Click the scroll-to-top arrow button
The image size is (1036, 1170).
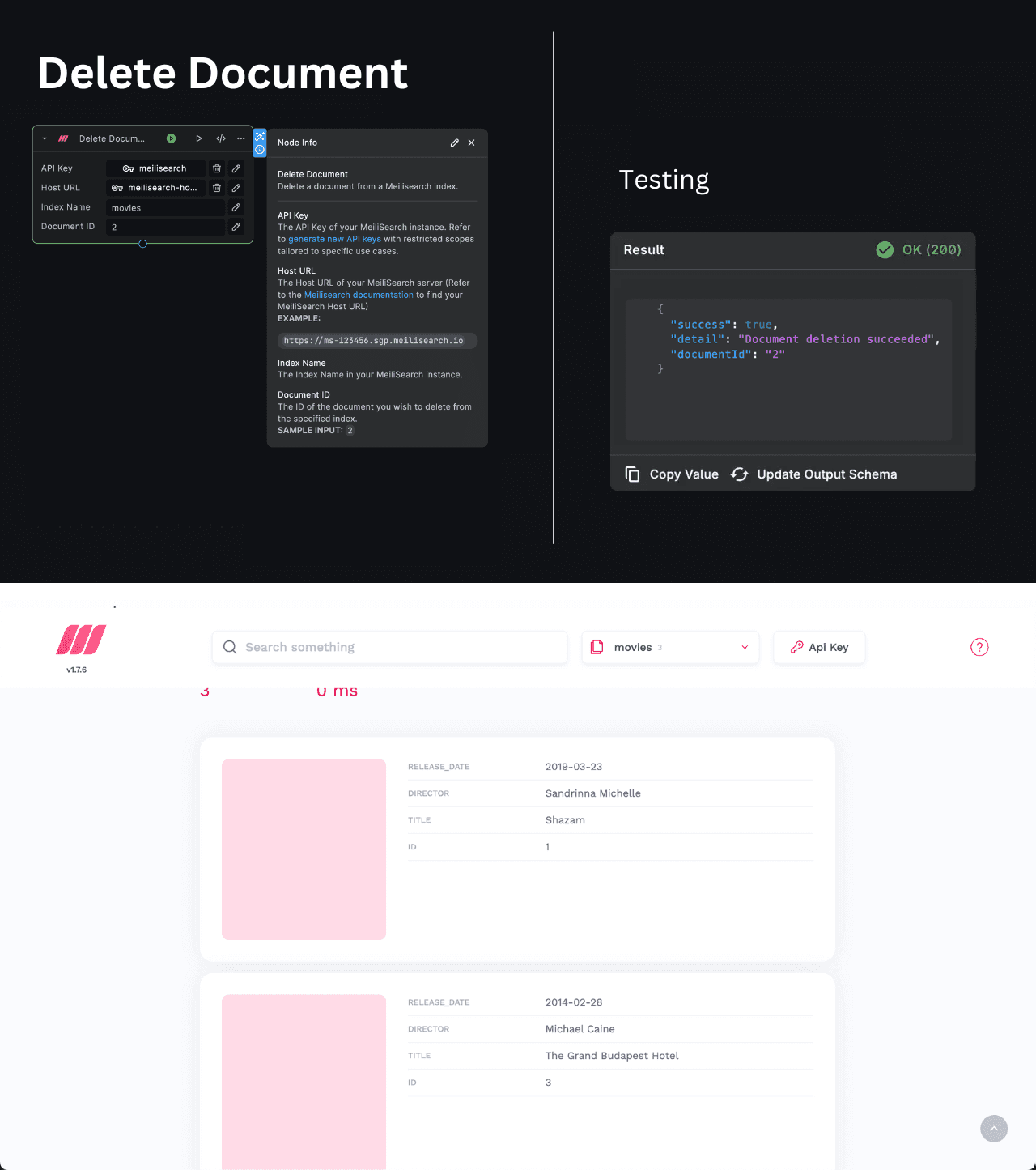994,1129
